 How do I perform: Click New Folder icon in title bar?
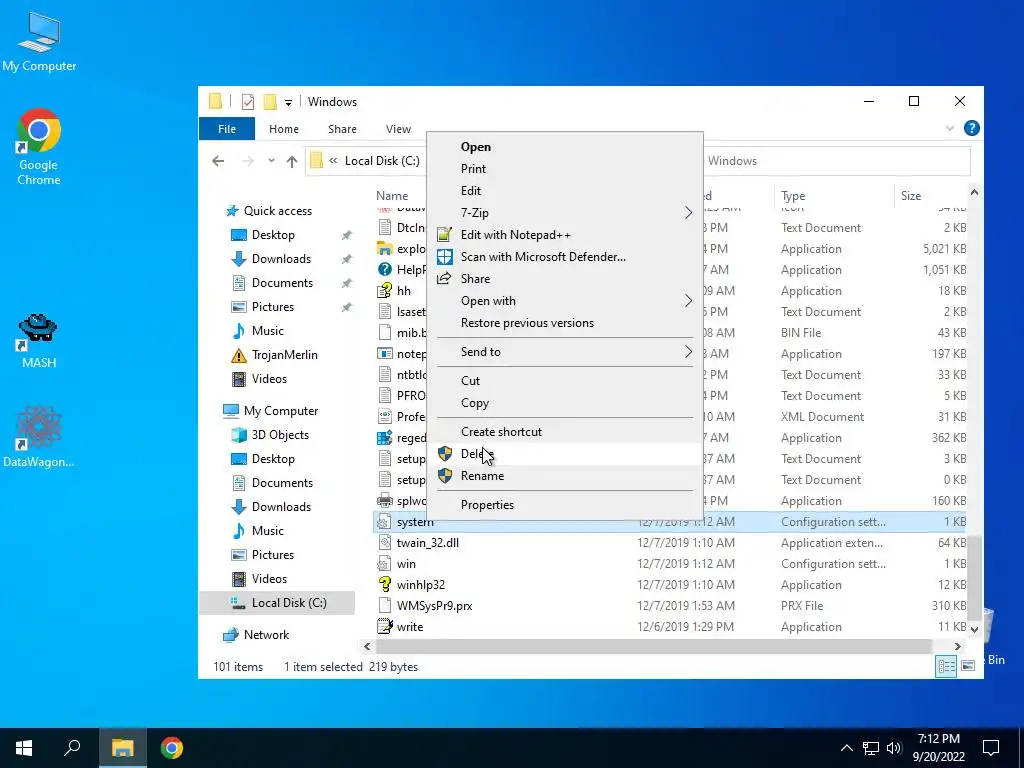pos(270,102)
